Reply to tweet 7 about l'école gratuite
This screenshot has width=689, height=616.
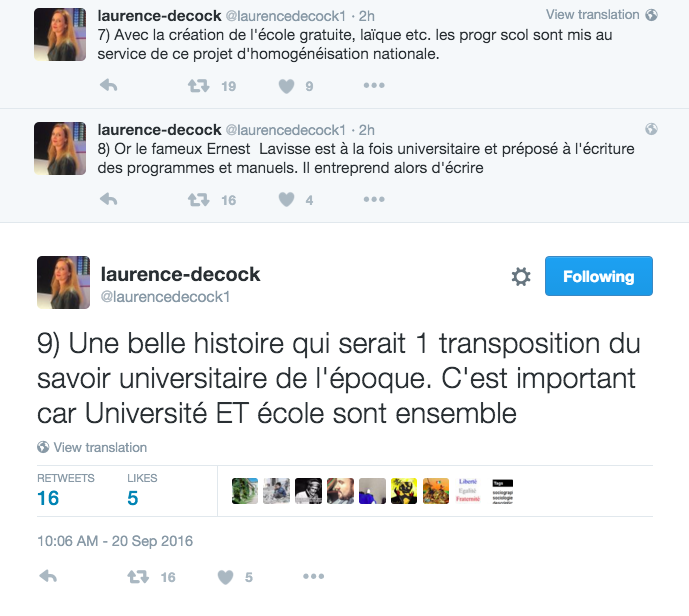109,85
